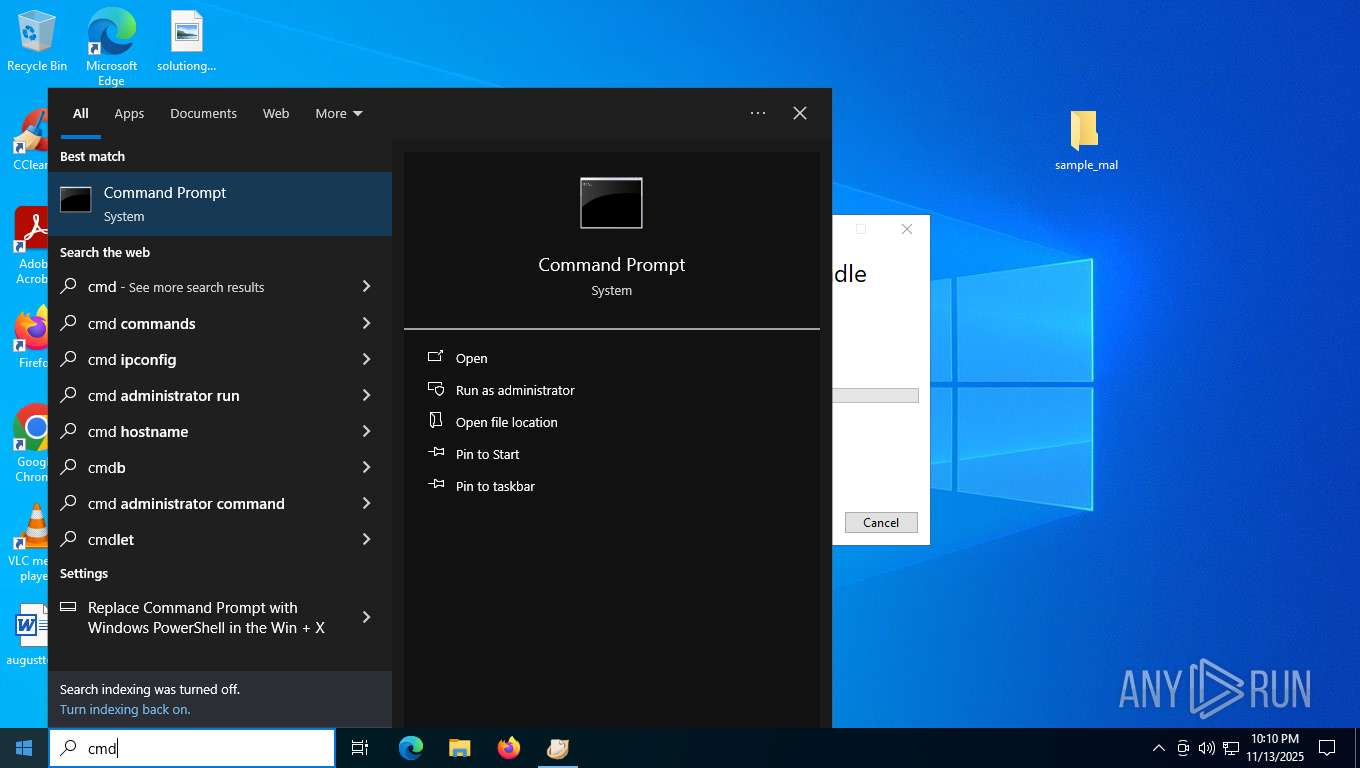This screenshot has height=768, width=1360.
Task: Click the volume icon in system tray
Action: [1206, 748]
